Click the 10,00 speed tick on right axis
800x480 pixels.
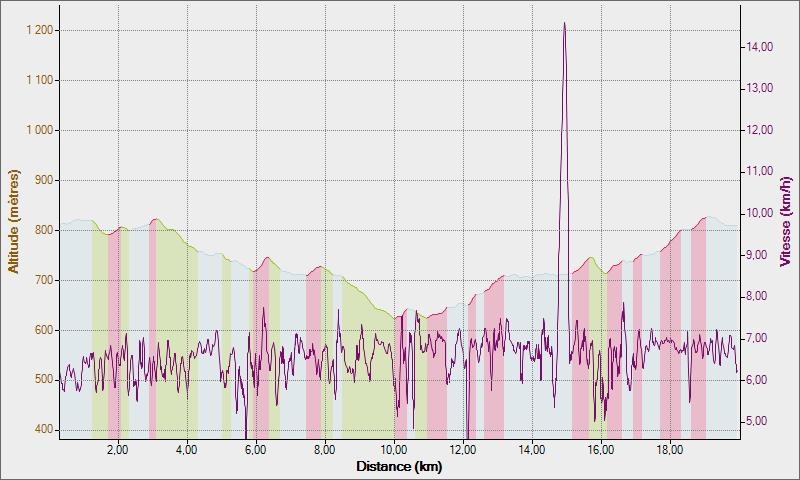pos(759,213)
